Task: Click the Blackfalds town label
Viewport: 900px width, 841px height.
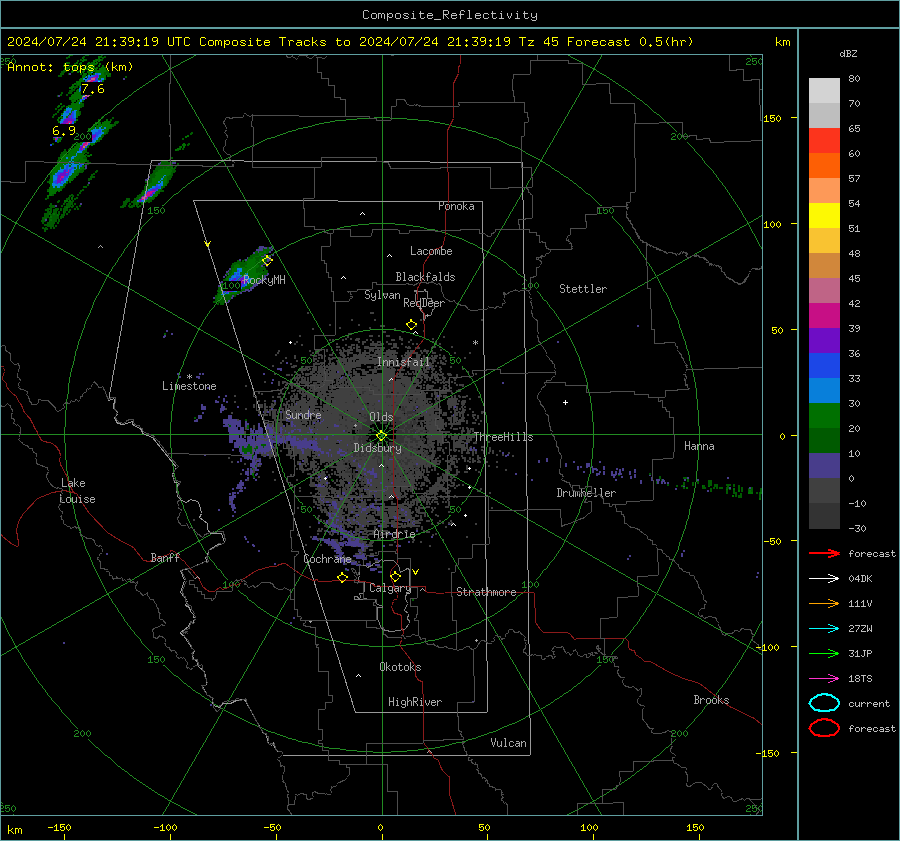Action: (425, 277)
